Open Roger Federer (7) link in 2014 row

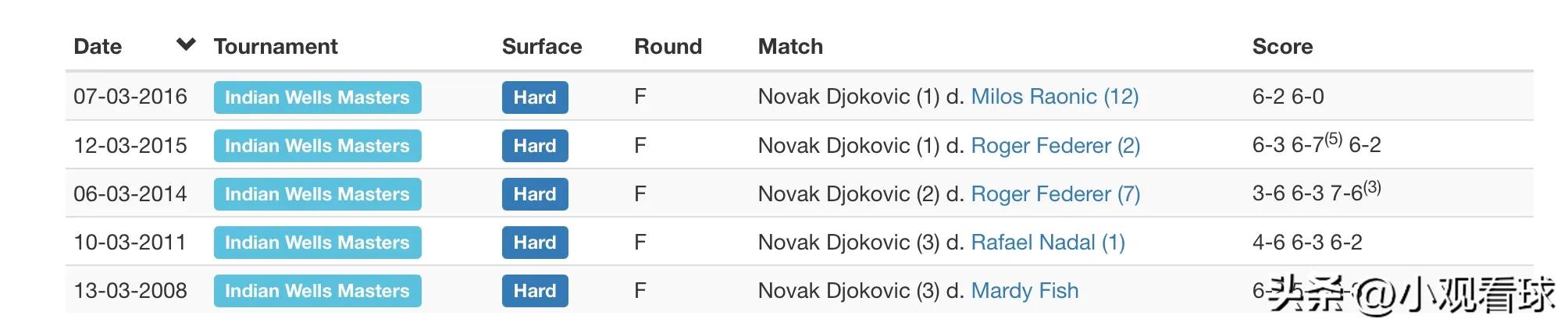point(1055,194)
